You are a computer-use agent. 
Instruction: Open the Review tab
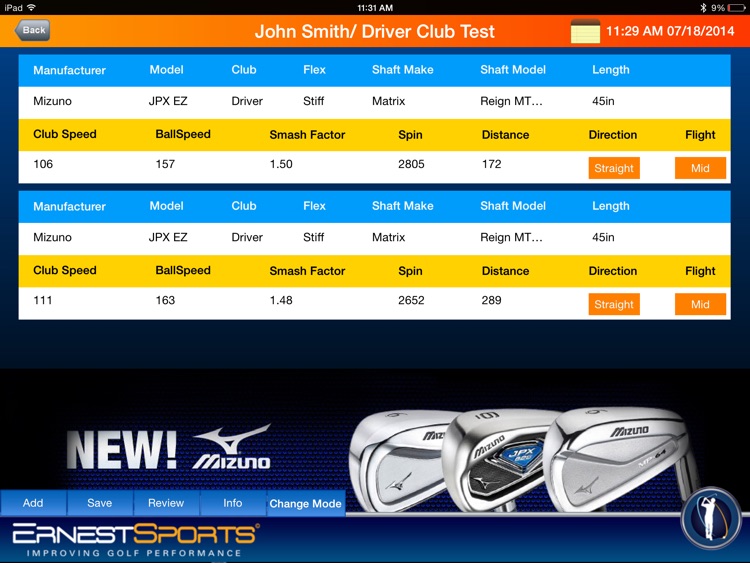[166, 503]
